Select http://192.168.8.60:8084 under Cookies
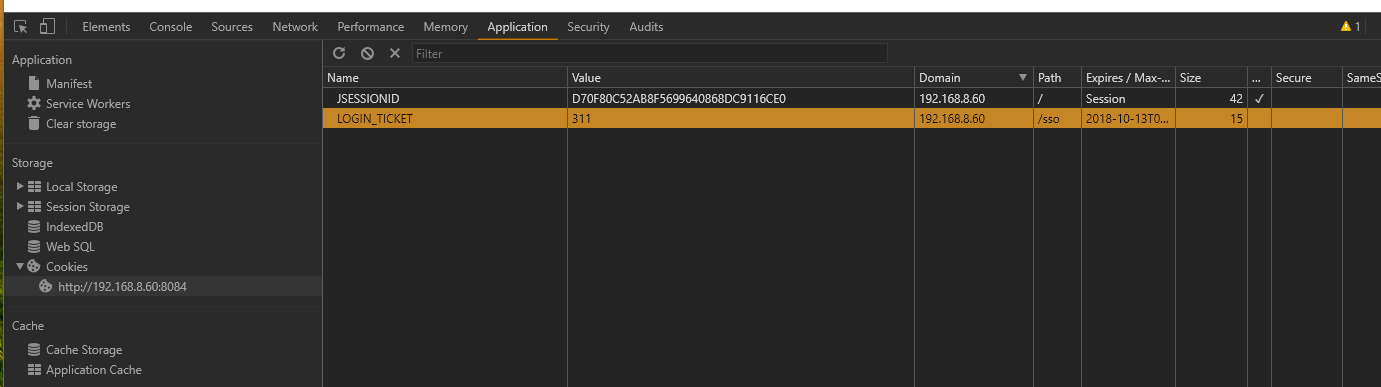 (x=122, y=287)
